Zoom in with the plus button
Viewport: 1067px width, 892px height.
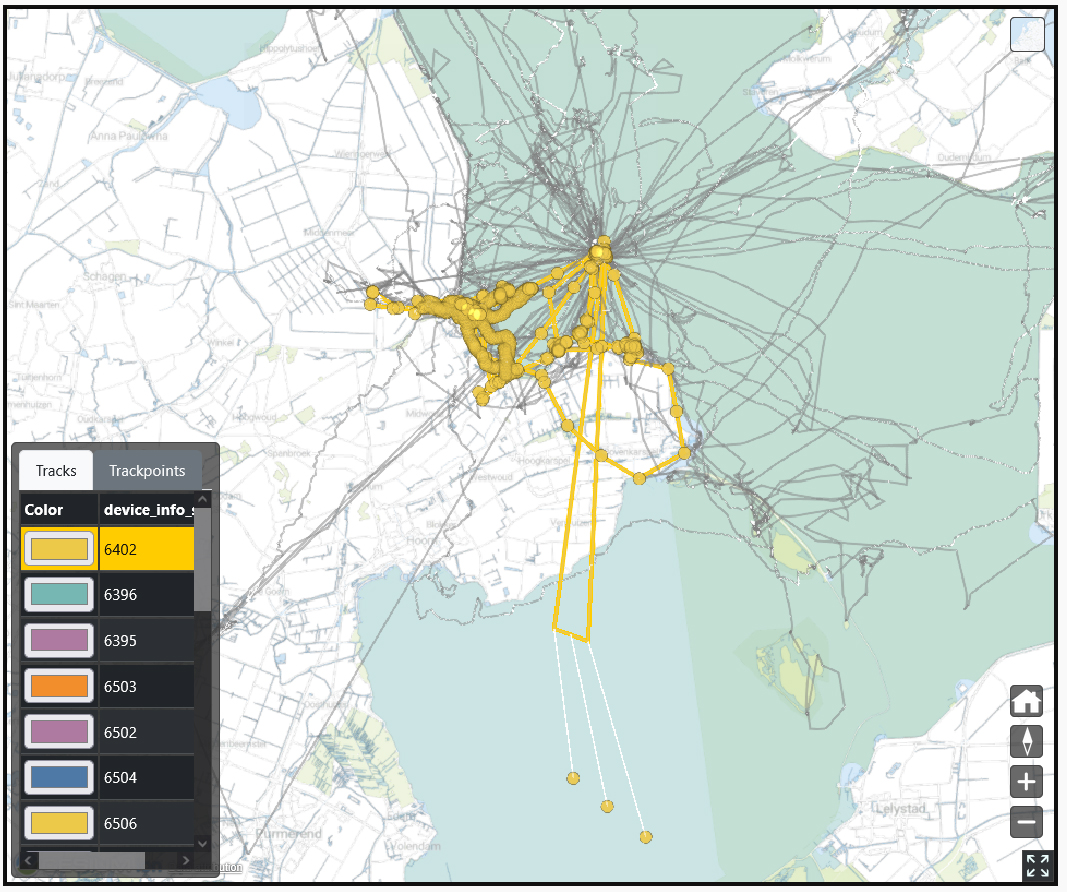(1026, 781)
